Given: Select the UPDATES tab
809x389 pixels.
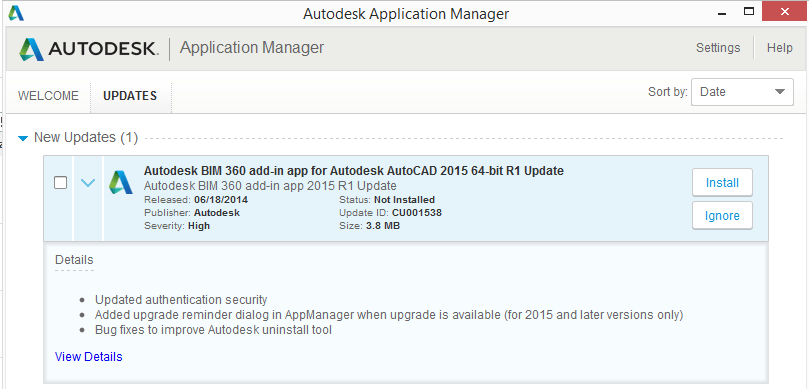Looking at the screenshot, I should (130, 96).
